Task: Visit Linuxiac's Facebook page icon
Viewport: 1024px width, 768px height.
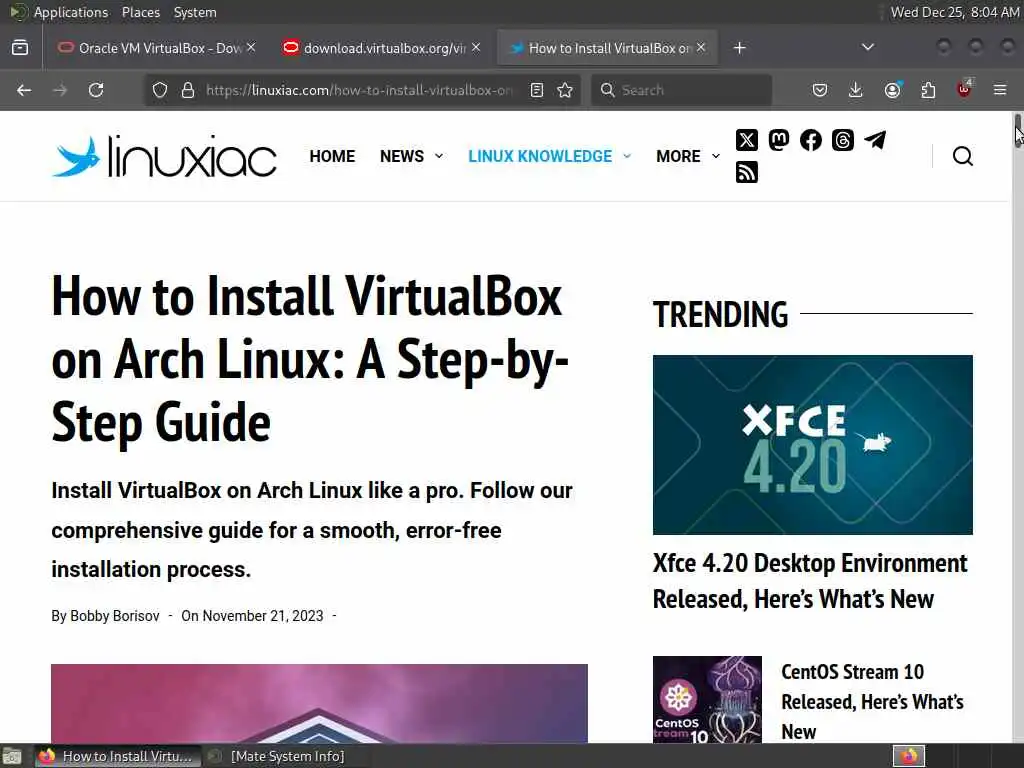Action: (810, 140)
